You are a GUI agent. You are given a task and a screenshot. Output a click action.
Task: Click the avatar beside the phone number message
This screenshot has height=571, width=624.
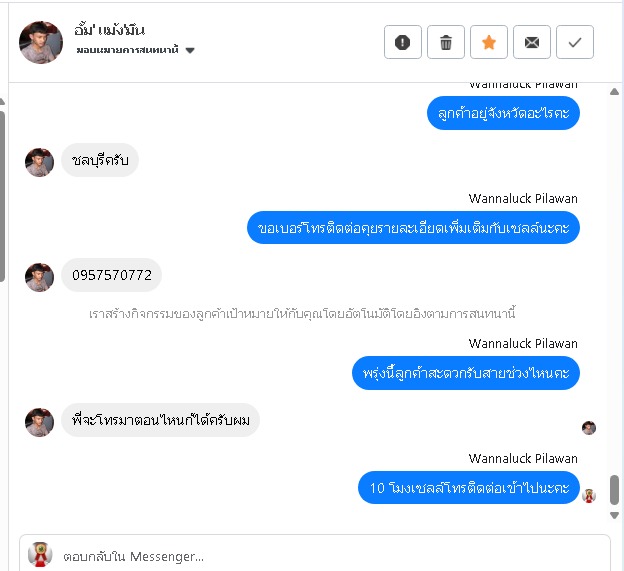click(39, 277)
